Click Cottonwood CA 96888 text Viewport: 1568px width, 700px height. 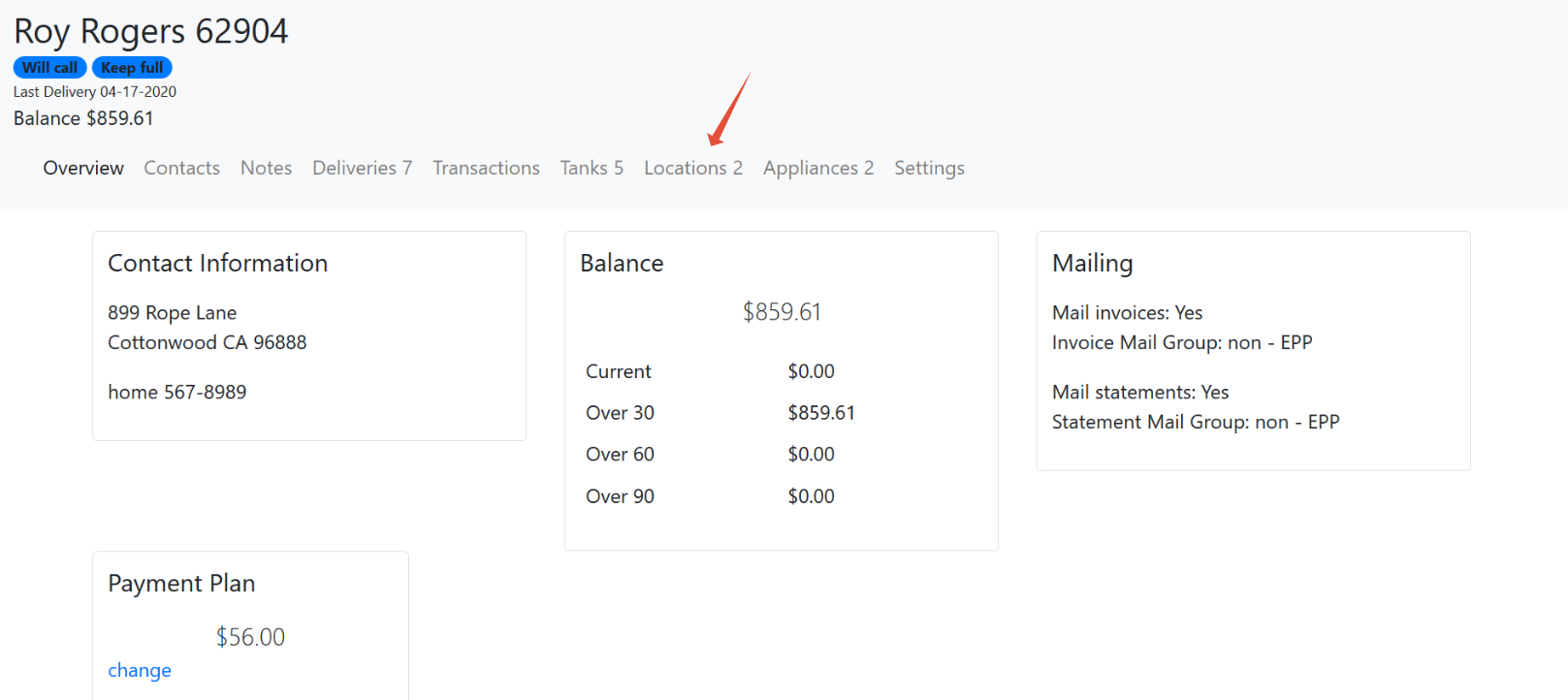point(208,342)
